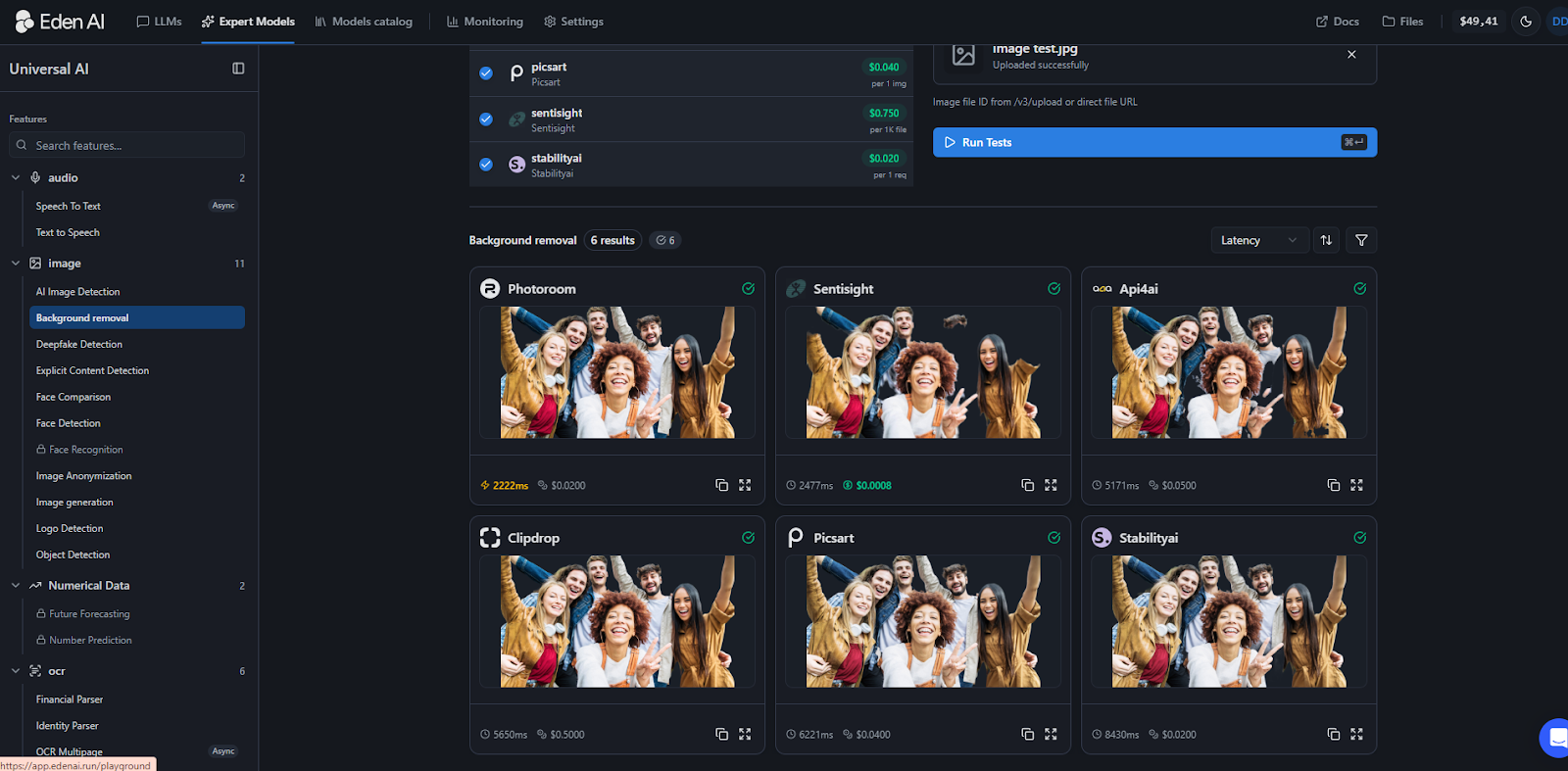Click the Sentisight success status checkmark
The image size is (1568, 771).
point(1053,289)
